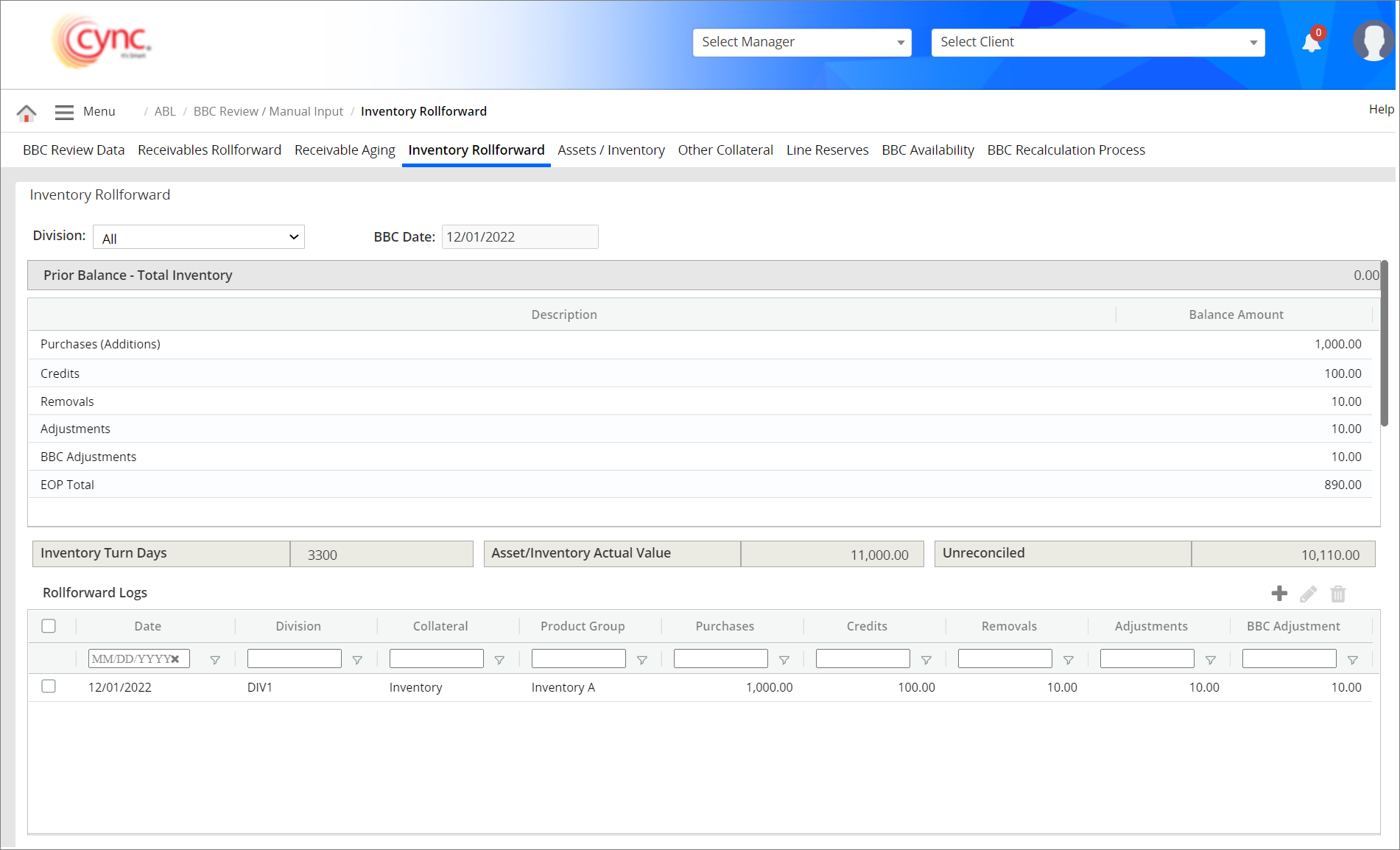Open the Purchases column filter icon
The height and width of the screenshot is (850, 1400).
(784, 660)
